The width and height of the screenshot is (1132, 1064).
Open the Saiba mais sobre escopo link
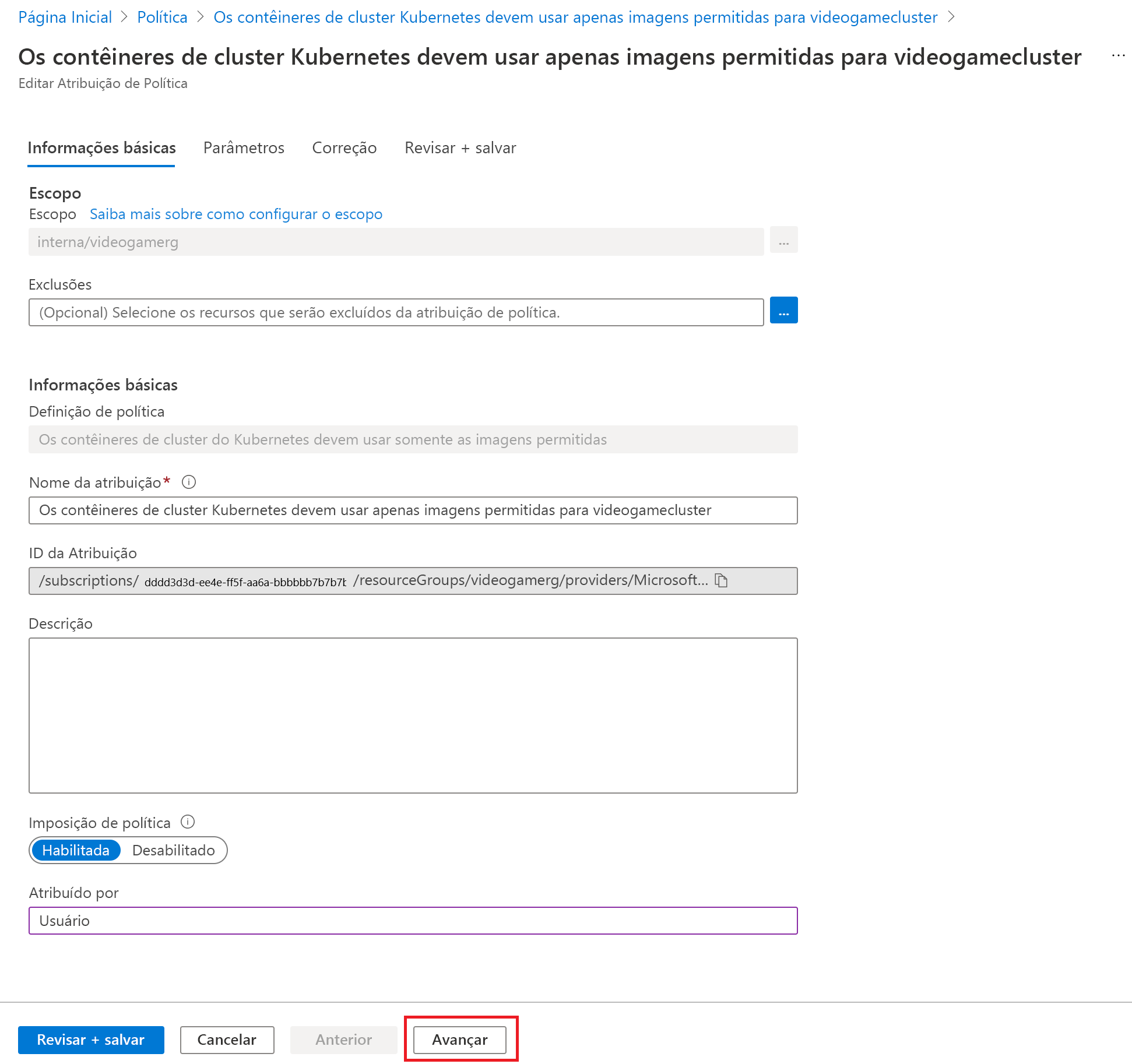[x=235, y=214]
